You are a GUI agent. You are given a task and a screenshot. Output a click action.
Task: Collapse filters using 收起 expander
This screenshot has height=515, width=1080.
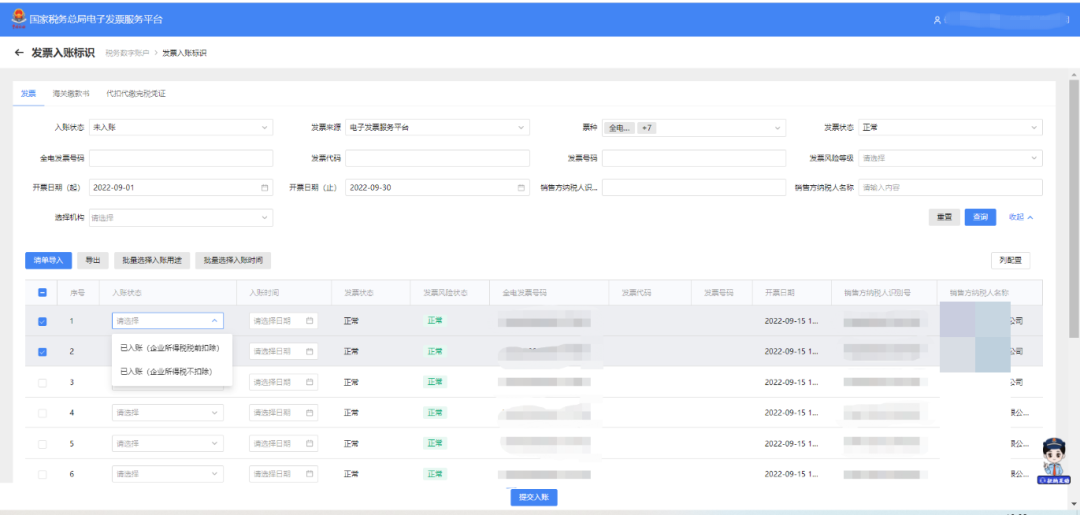click(x=1020, y=217)
